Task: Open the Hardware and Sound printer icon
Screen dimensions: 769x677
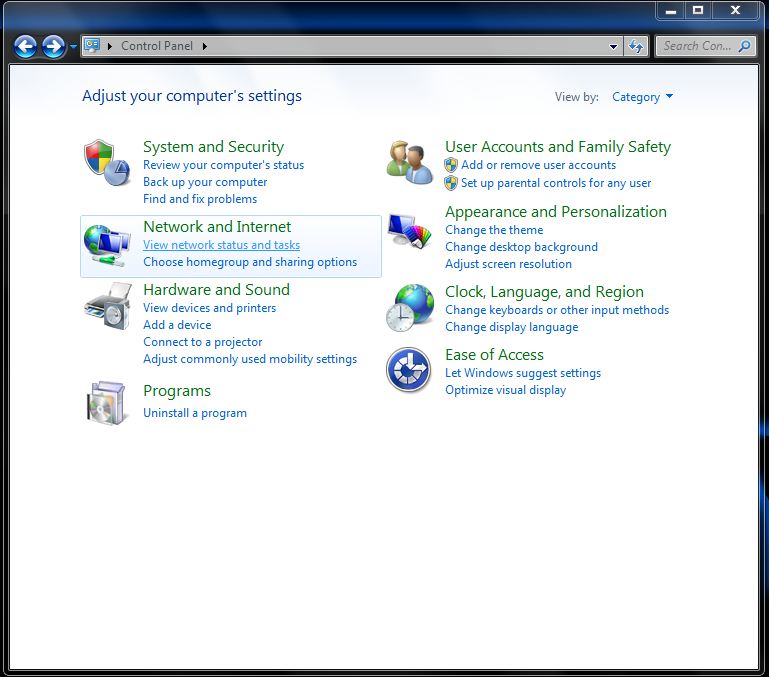Action: point(108,306)
